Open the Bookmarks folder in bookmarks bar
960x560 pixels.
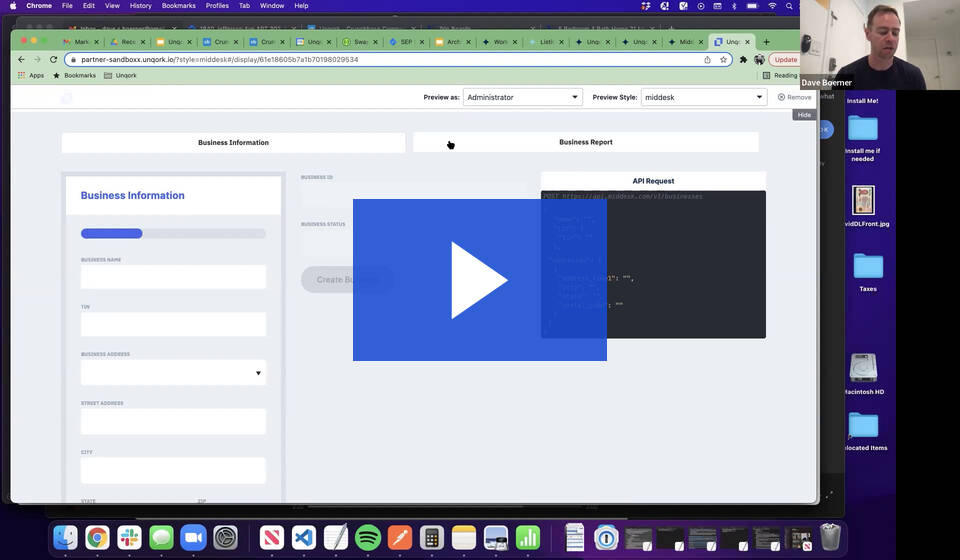pos(75,75)
